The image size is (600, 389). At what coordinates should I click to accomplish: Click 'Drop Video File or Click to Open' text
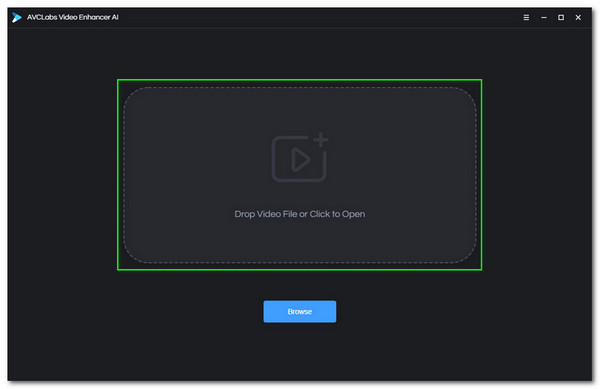pos(300,214)
